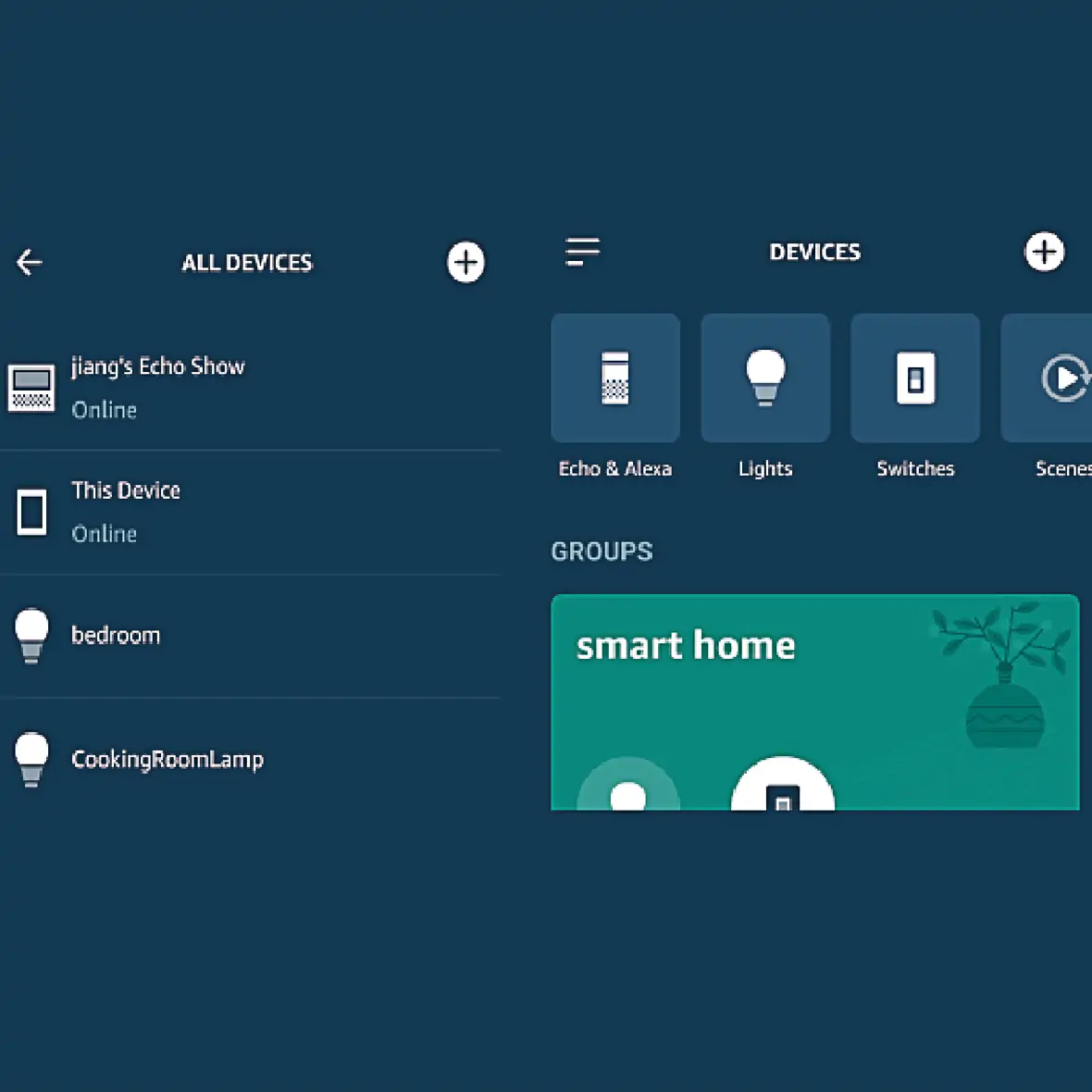Add a device via DEVICES plus button

pyautogui.click(x=1044, y=252)
